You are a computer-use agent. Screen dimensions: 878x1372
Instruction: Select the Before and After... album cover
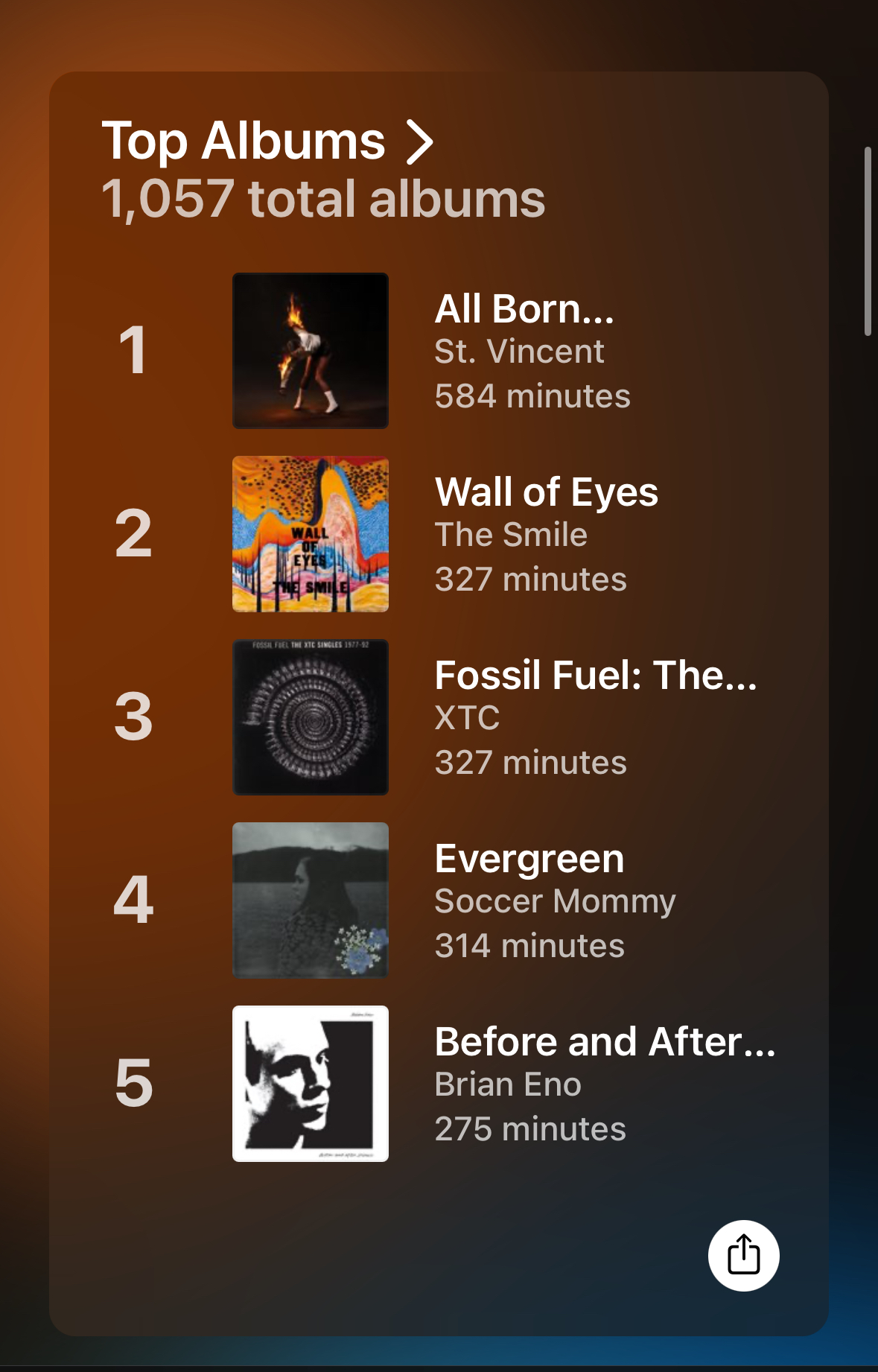pos(311,1084)
